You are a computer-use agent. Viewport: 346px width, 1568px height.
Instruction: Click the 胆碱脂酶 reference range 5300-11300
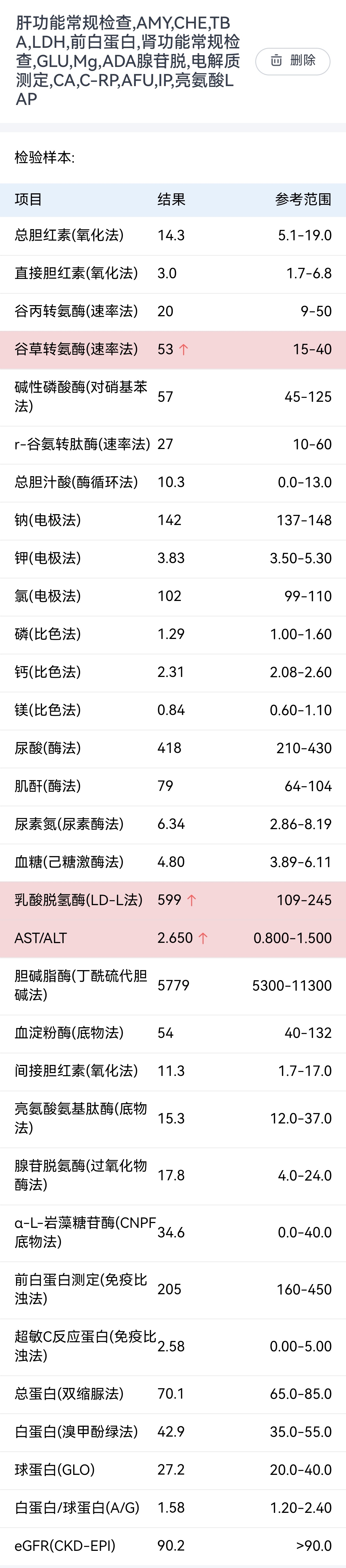click(x=292, y=986)
